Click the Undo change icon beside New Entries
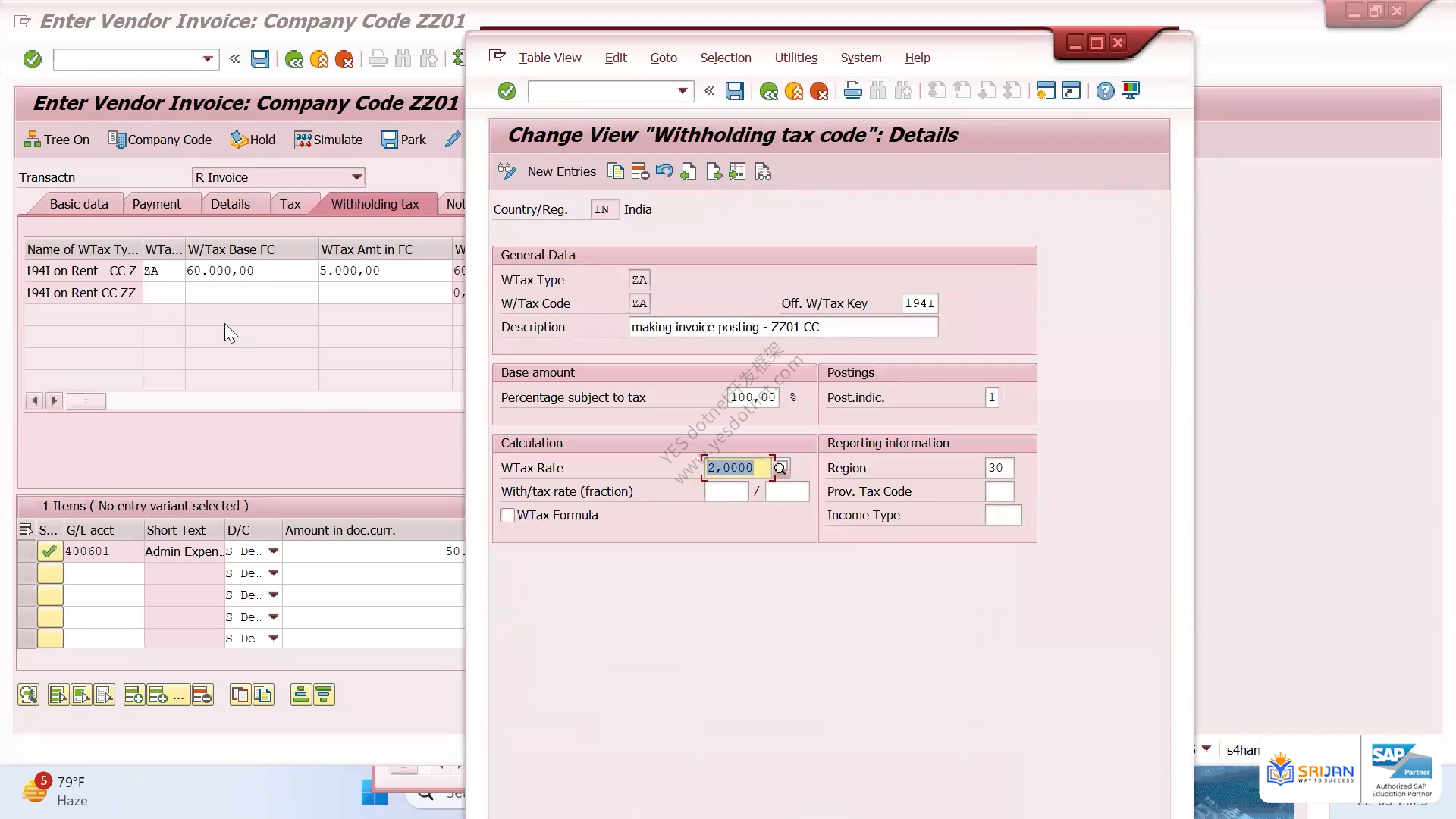Screen dimensions: 1456x819 coord(664,172)
